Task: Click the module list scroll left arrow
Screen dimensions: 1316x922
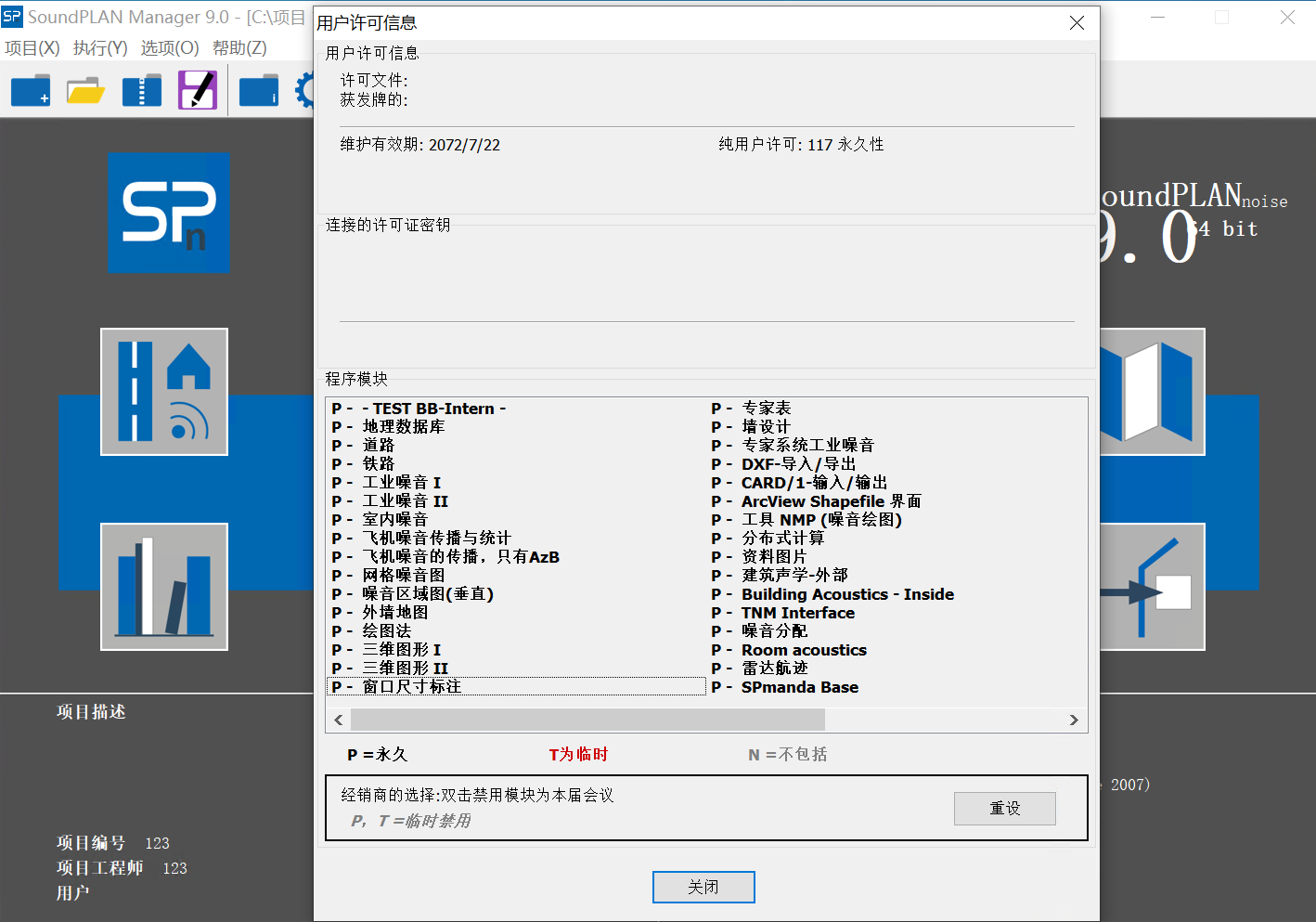Action: click(339, 721)
